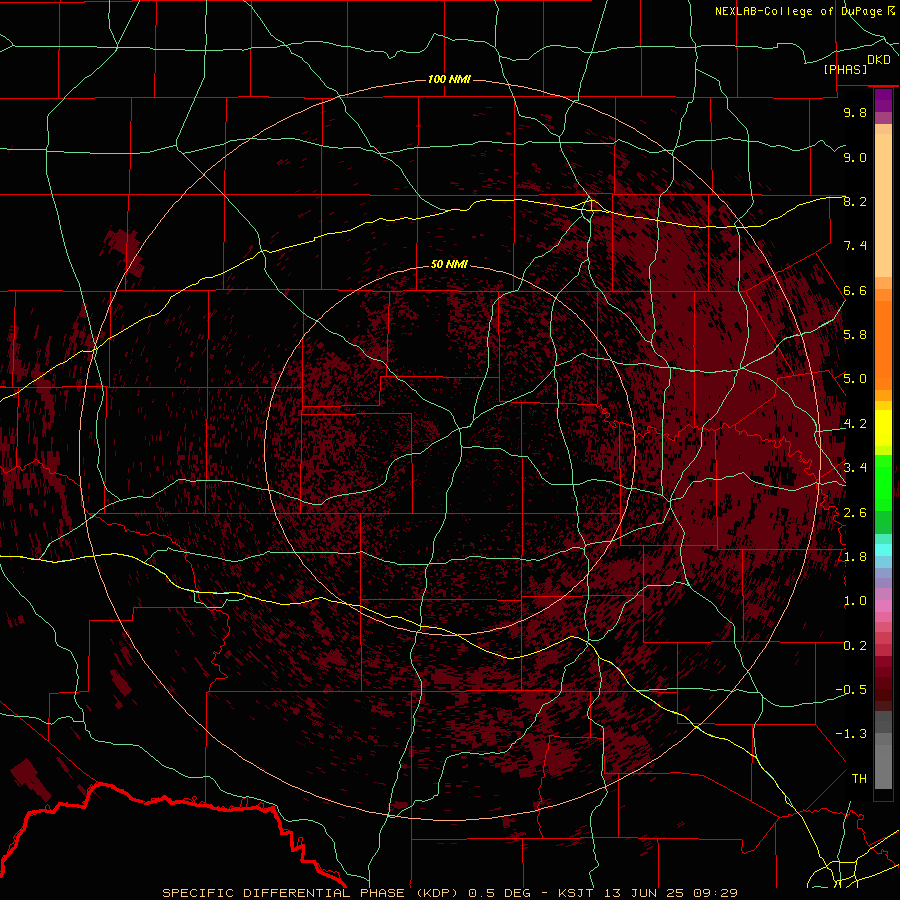Click the 7.4 value on the color scale
The image size is (900, 900).
tap(855, 246)
